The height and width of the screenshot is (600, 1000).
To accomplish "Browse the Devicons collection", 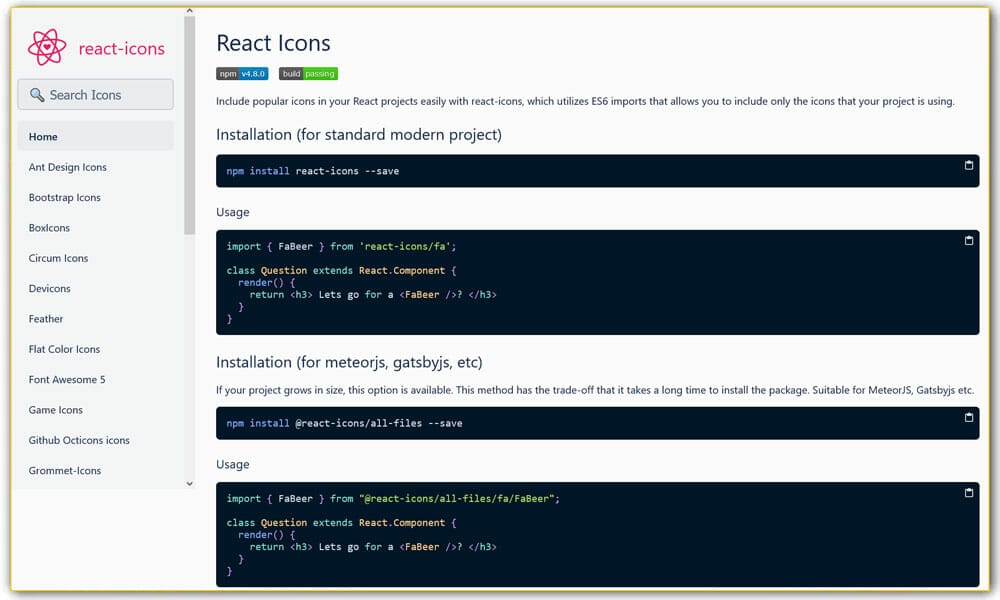I will [x=49, y=288].
